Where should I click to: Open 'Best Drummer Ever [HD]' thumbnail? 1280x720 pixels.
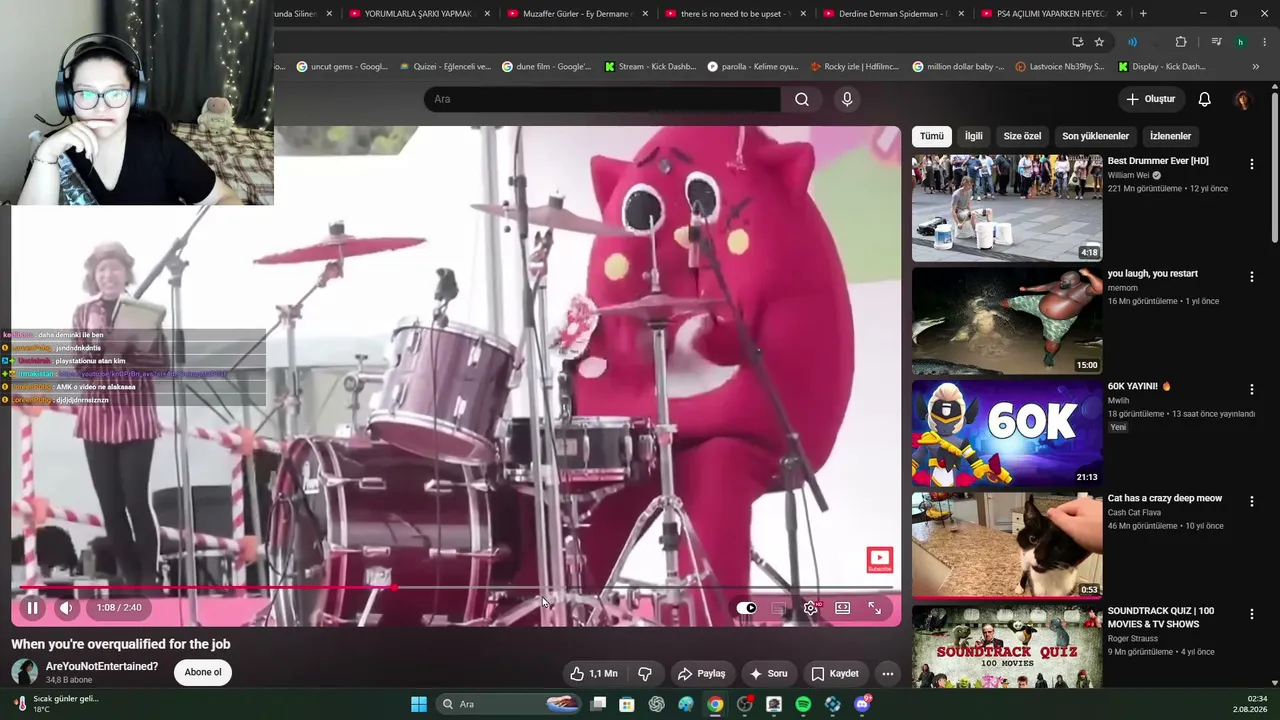[x=1007, y=208]
